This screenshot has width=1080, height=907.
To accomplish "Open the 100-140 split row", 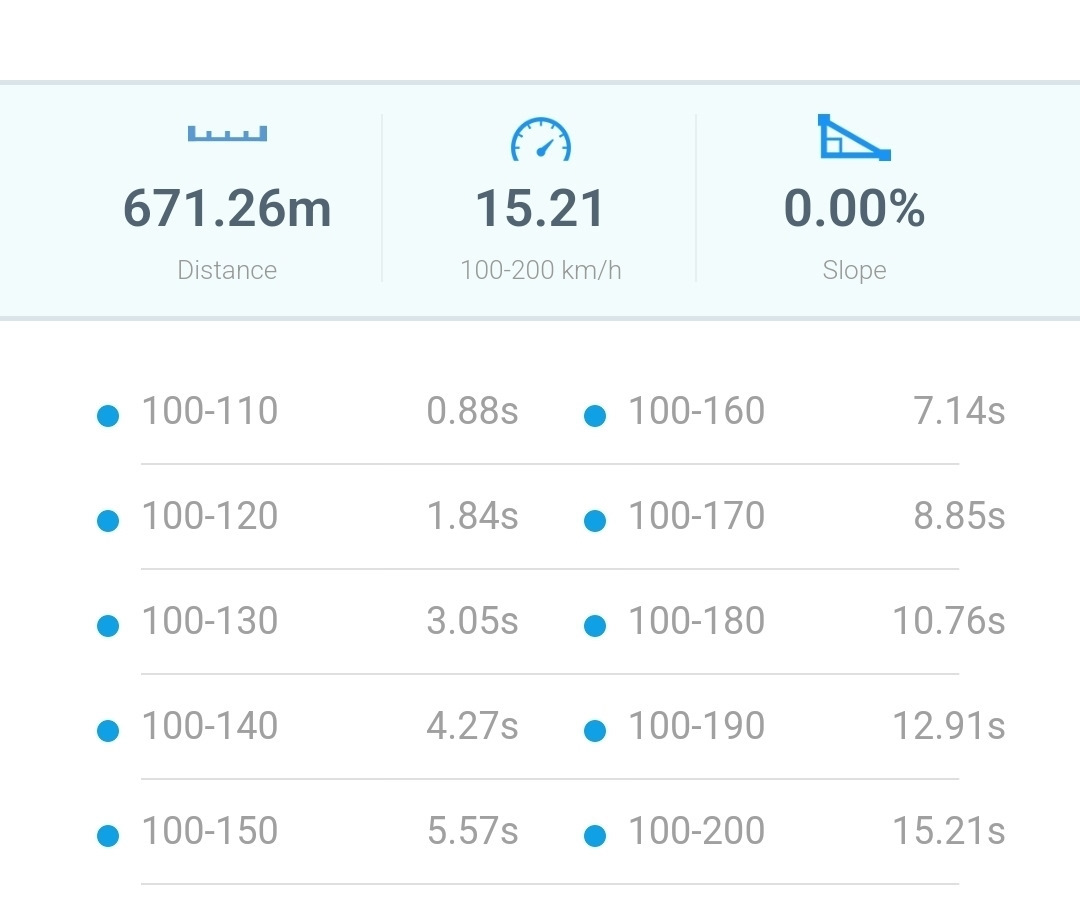I will 307,727.
